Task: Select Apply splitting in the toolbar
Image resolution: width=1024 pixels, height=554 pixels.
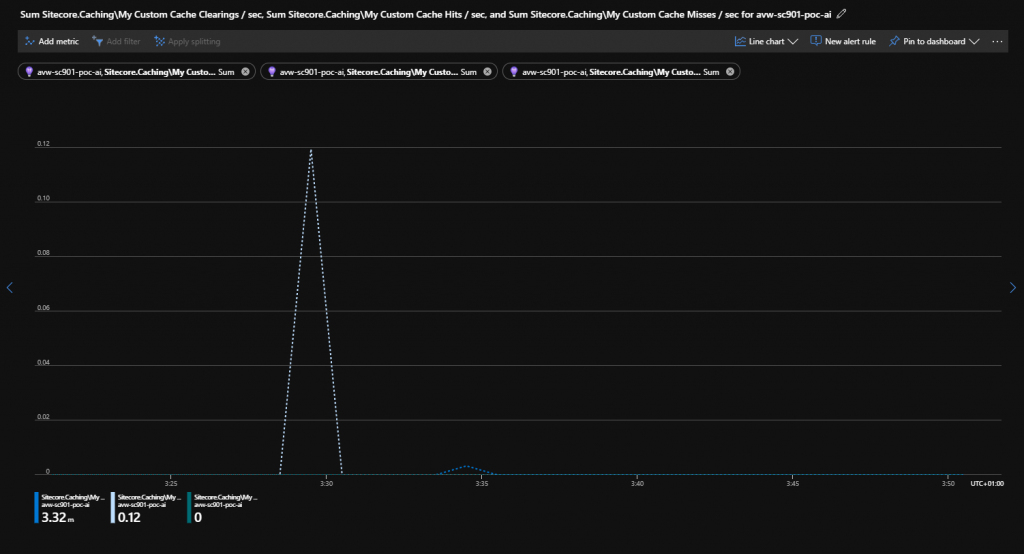Action: tap(187, 42)
